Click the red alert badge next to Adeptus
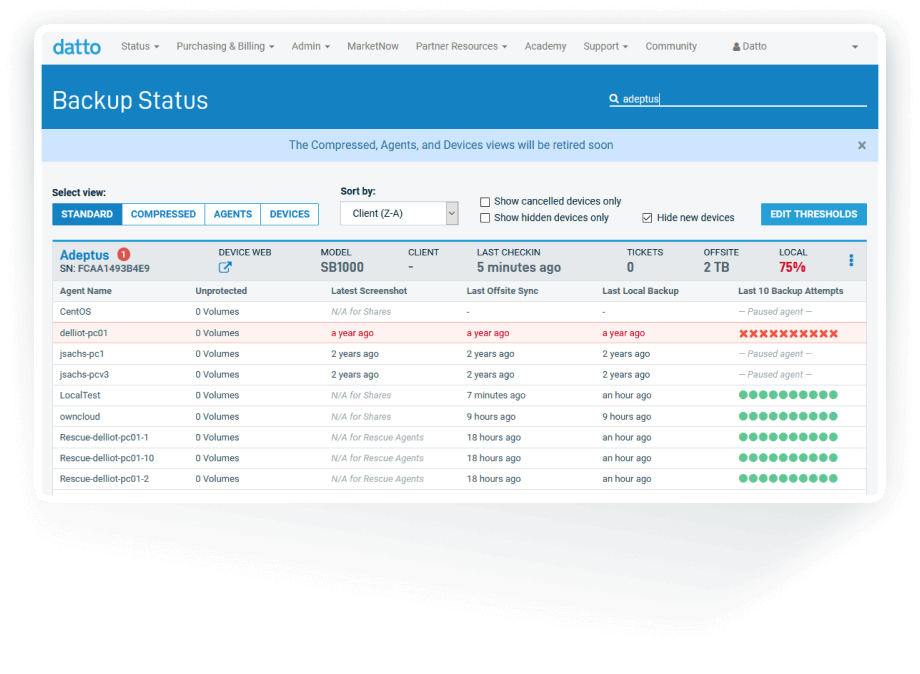Viewport: 920px width, 674px height. click(124, 255)
